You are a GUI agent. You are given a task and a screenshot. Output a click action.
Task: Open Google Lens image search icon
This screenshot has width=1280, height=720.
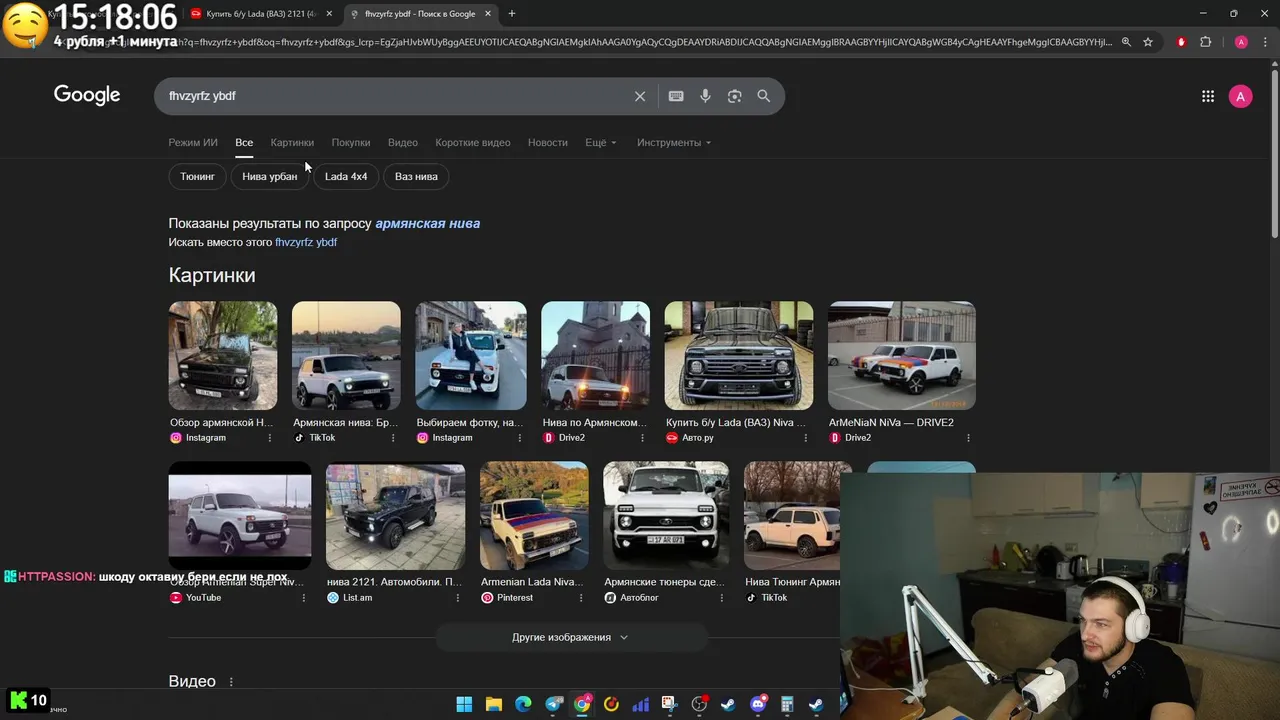[735, 96]
